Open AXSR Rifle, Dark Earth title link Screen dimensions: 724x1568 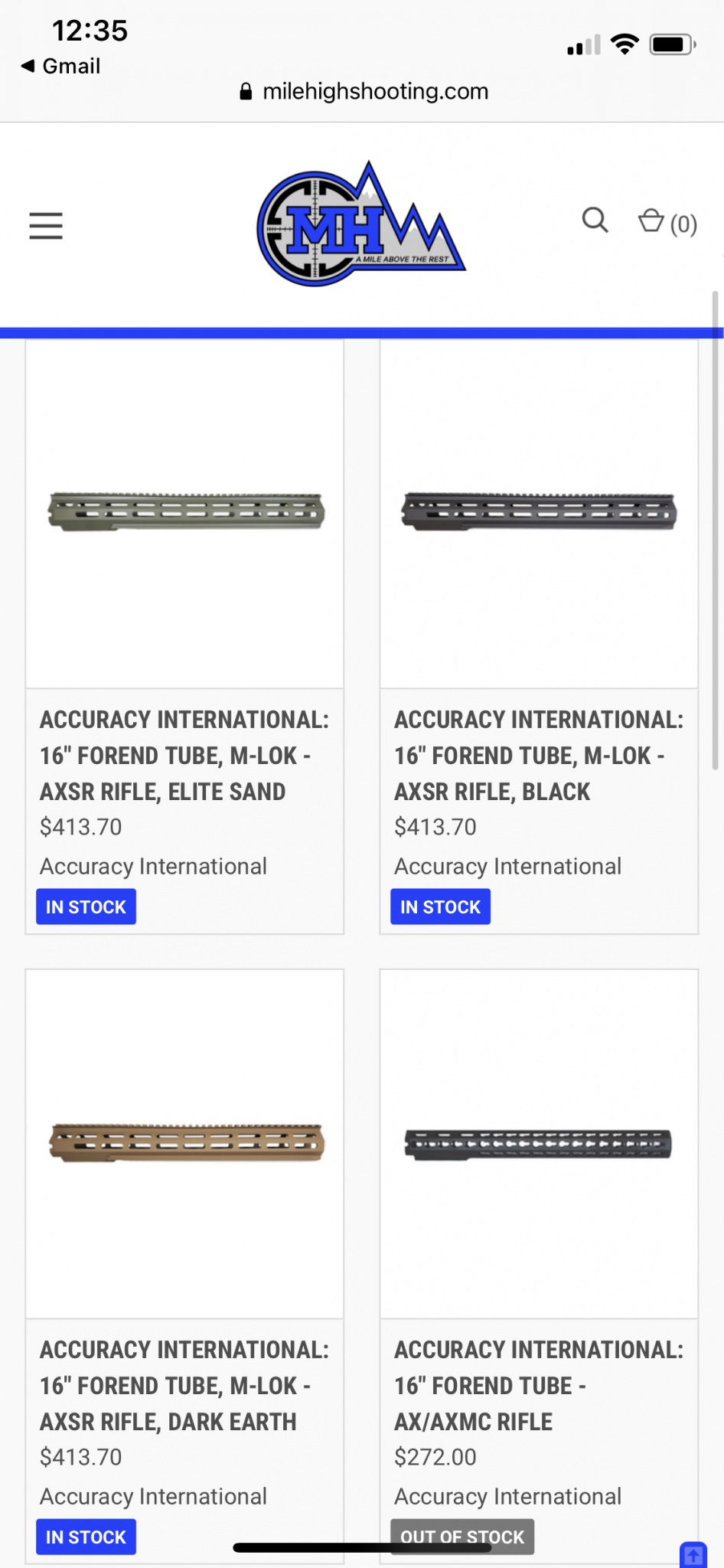184,1386
